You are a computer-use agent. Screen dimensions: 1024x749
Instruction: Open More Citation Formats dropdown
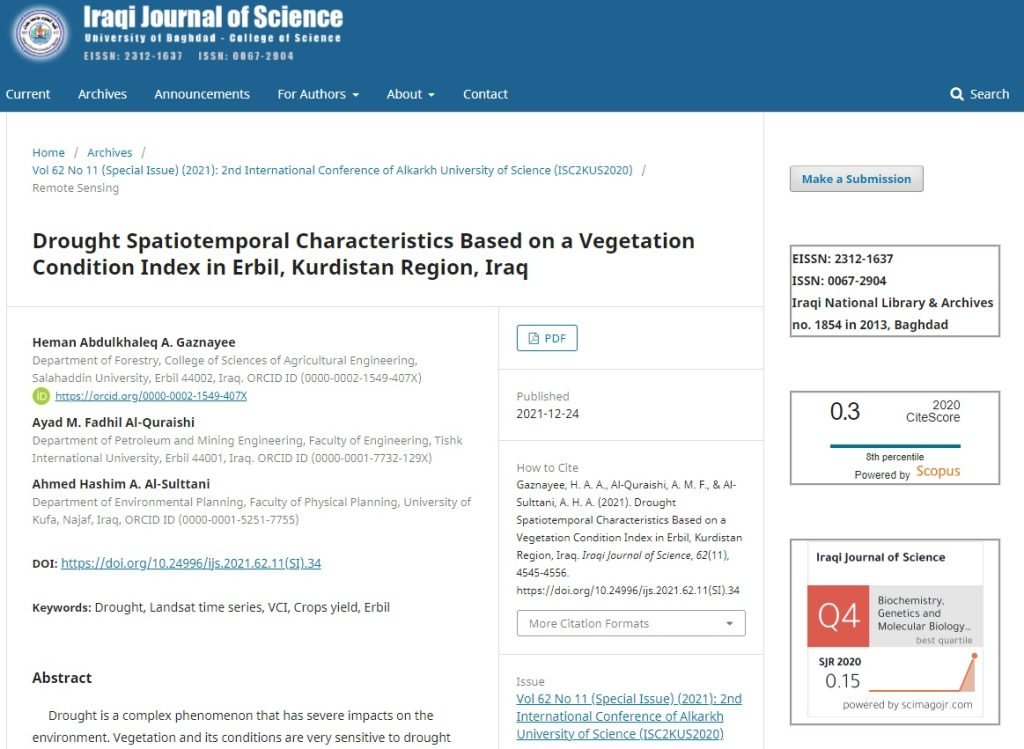[x=631, y=623]
